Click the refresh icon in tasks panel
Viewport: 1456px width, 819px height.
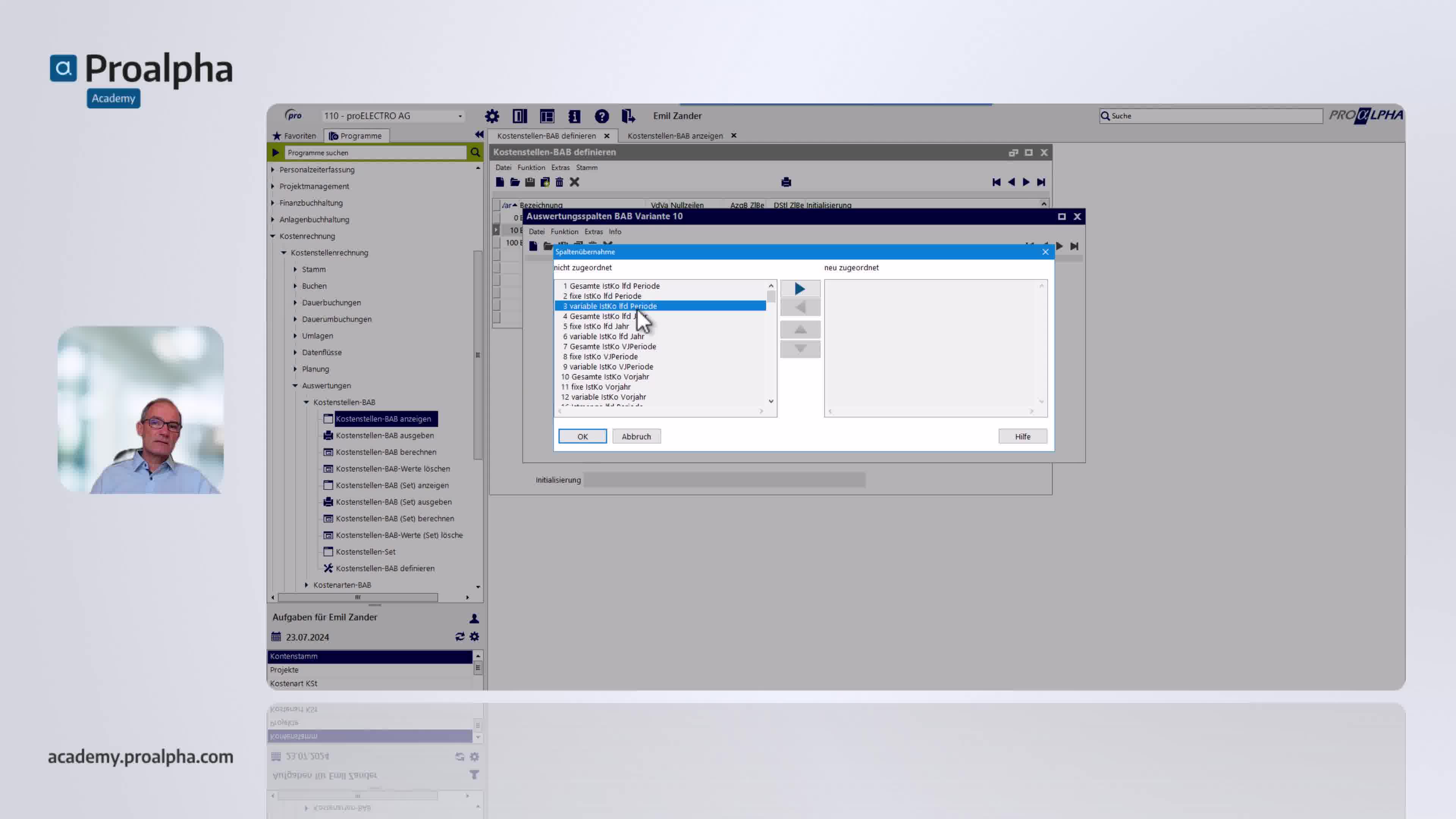coord(460,637)
